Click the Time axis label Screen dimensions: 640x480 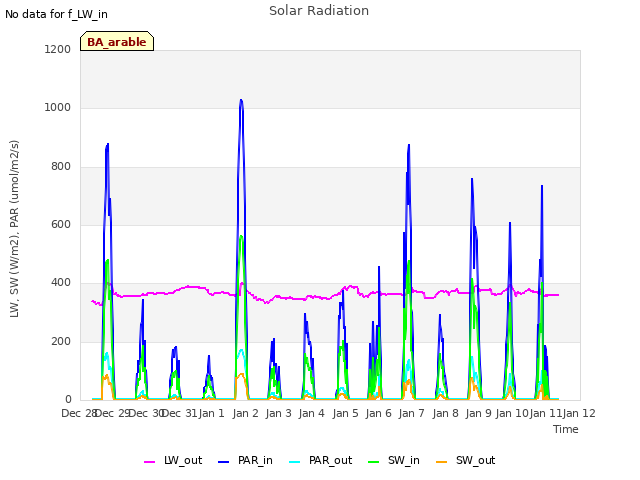tap(566, 429)
